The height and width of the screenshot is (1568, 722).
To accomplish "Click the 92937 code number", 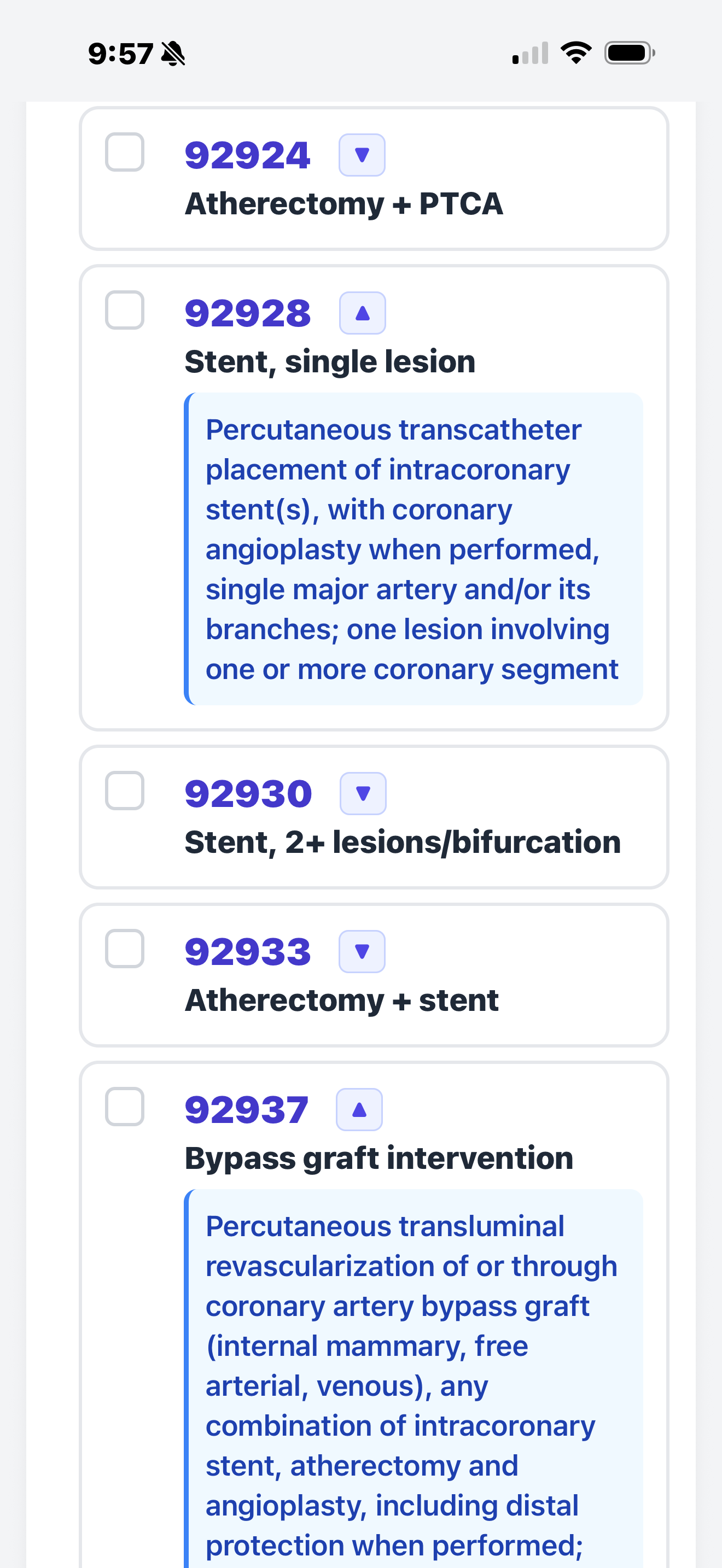I will click(x=247, y=1110).
